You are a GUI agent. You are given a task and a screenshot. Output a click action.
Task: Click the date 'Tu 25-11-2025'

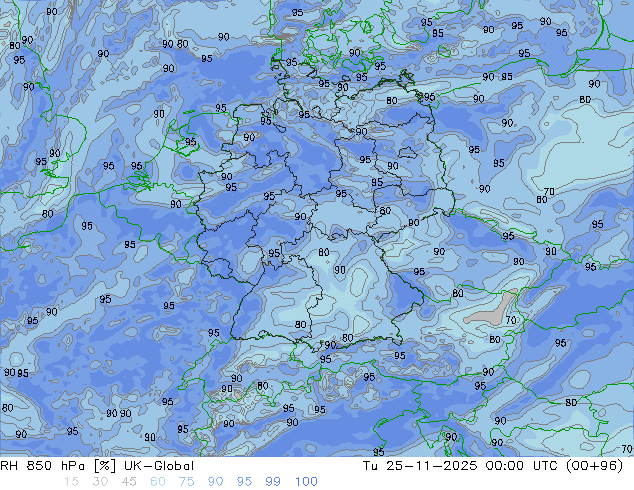tap(420, 466)
